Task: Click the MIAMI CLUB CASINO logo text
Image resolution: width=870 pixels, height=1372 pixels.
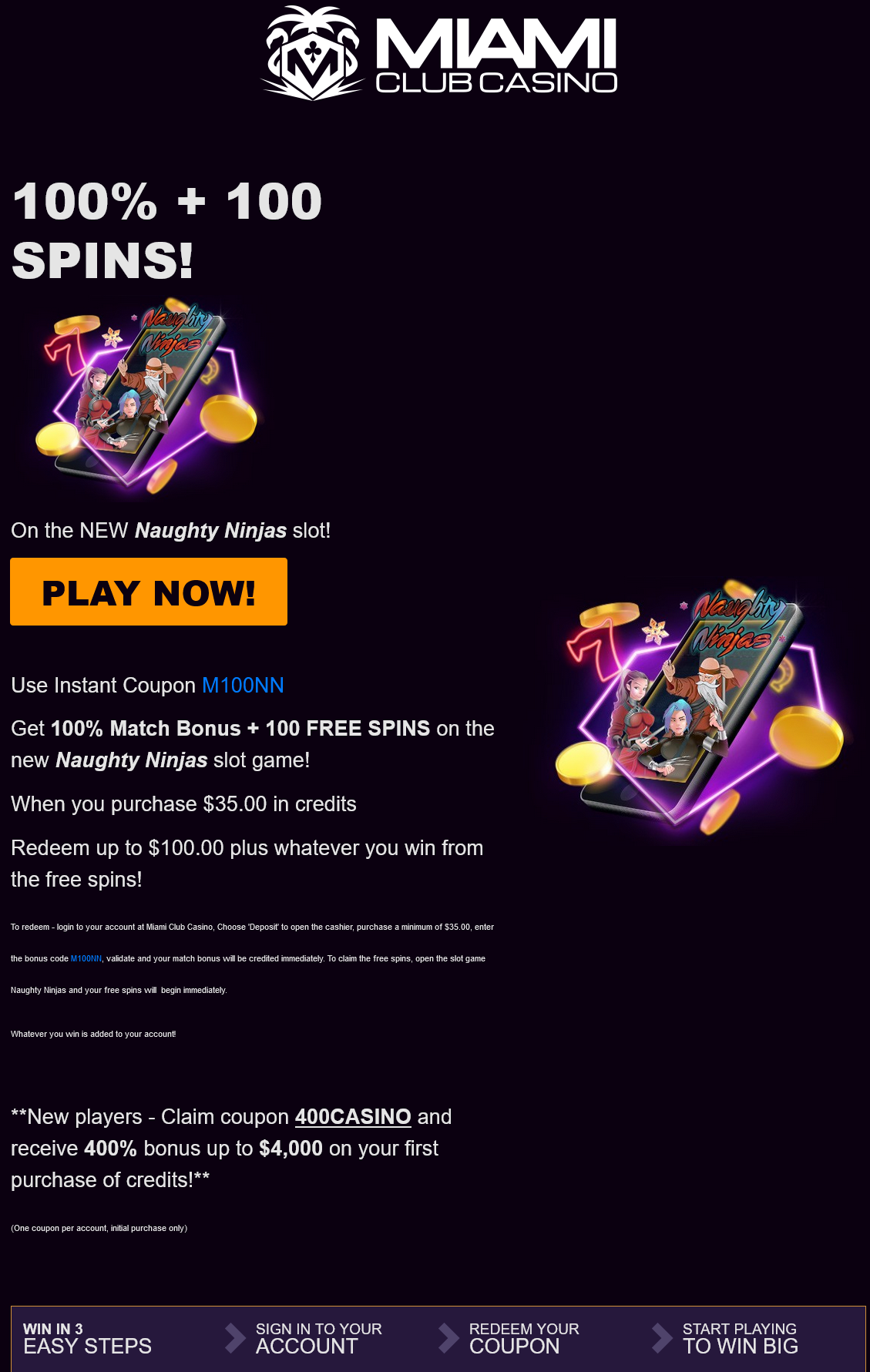Action: (x=496, y=56)
